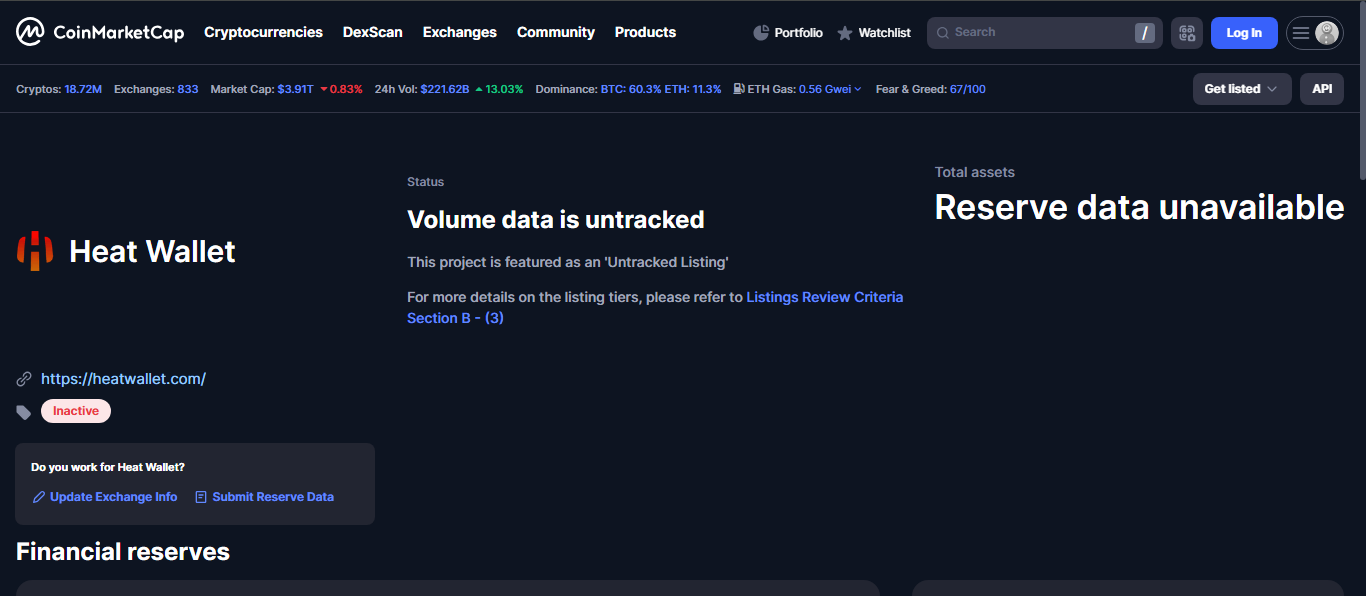Click the Market Cap $3.91T value

tap(295, 89)
